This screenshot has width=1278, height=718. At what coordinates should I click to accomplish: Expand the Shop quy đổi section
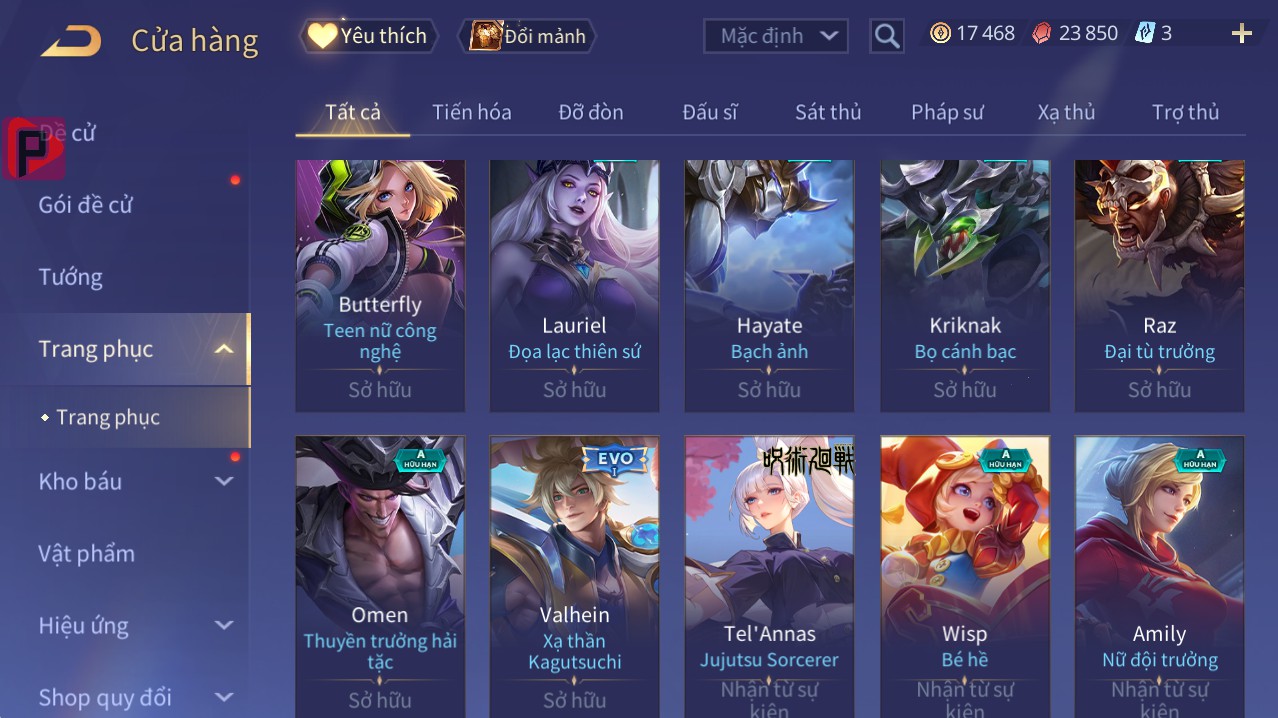pyautogui.click(x=224, y=697)
